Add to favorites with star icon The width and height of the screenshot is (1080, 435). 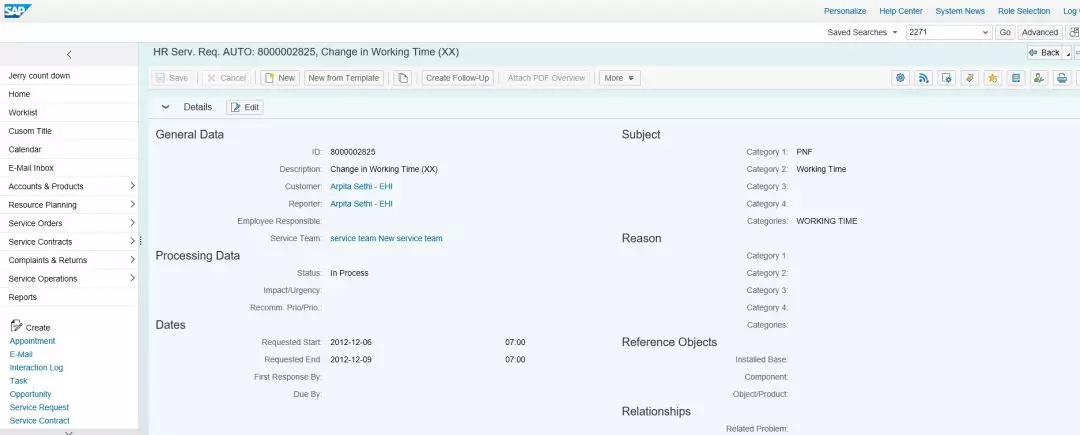(x=993, y=78)
